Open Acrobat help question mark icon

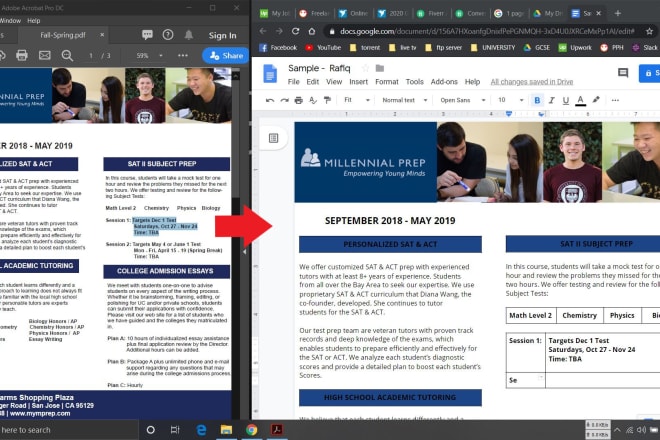click(x=168, y=35)
